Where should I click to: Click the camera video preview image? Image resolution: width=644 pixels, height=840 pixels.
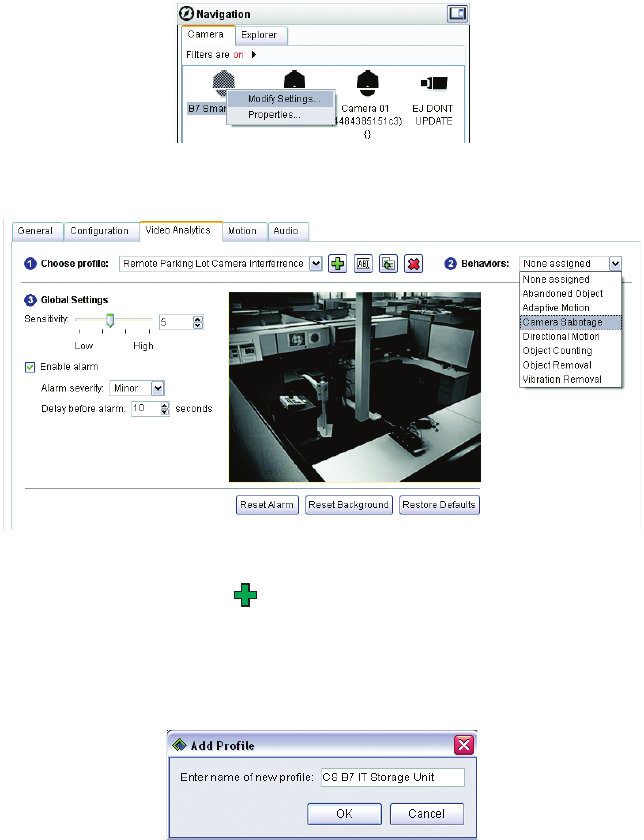[x=355, y=387]
